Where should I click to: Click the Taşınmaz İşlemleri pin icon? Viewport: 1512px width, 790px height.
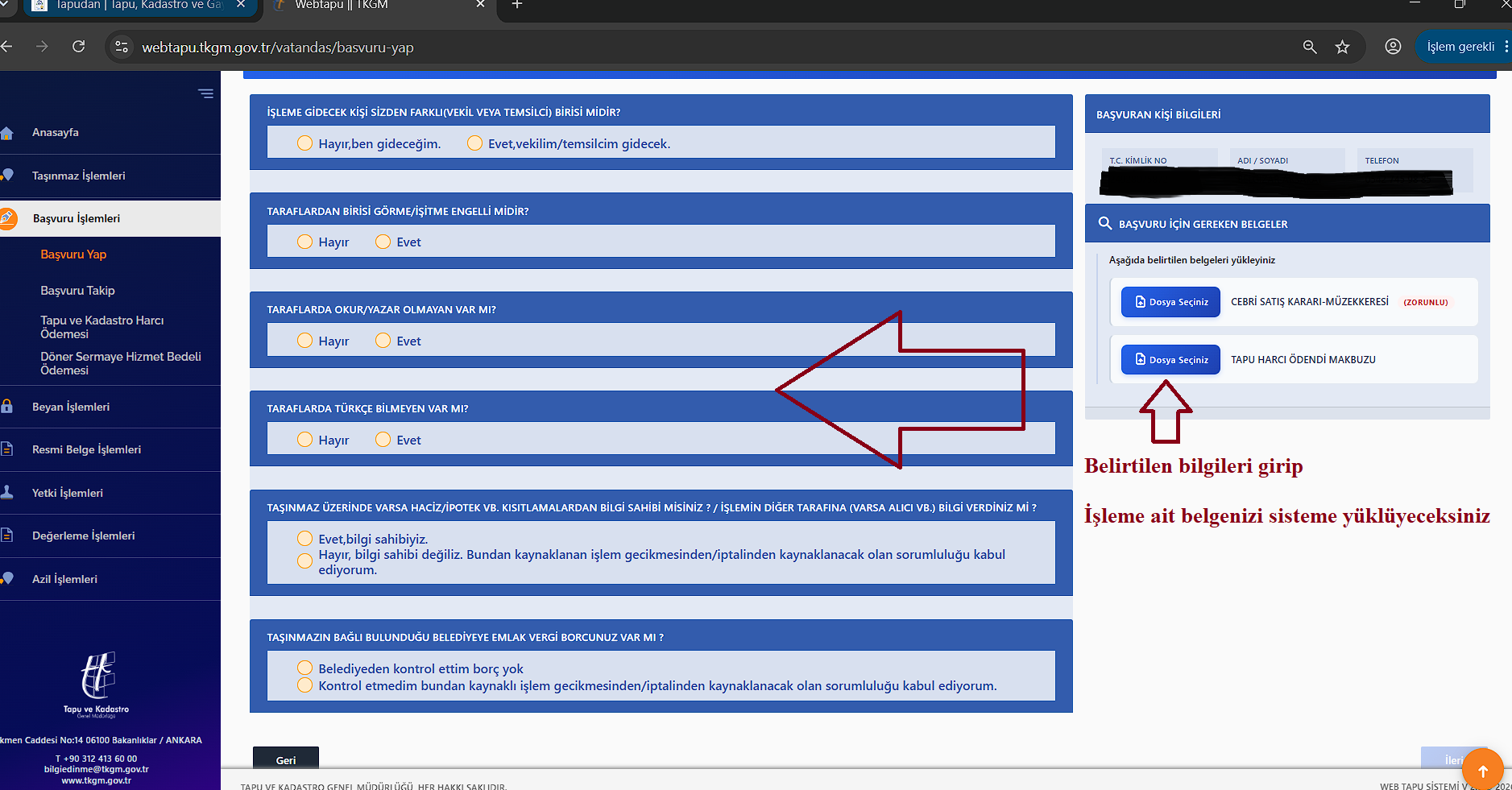point(7,176)
